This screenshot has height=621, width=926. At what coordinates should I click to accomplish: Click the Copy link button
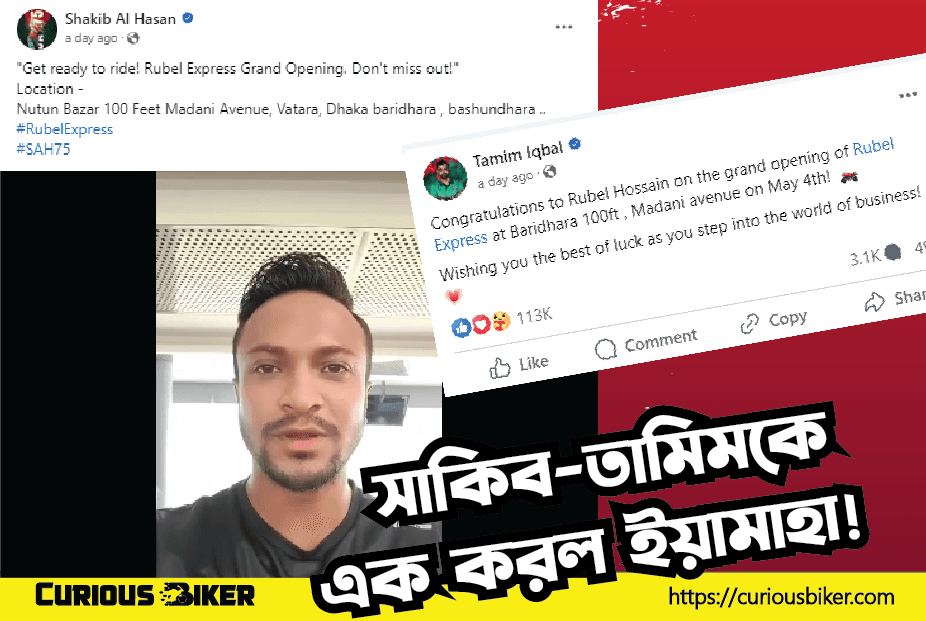coord(774,321)
